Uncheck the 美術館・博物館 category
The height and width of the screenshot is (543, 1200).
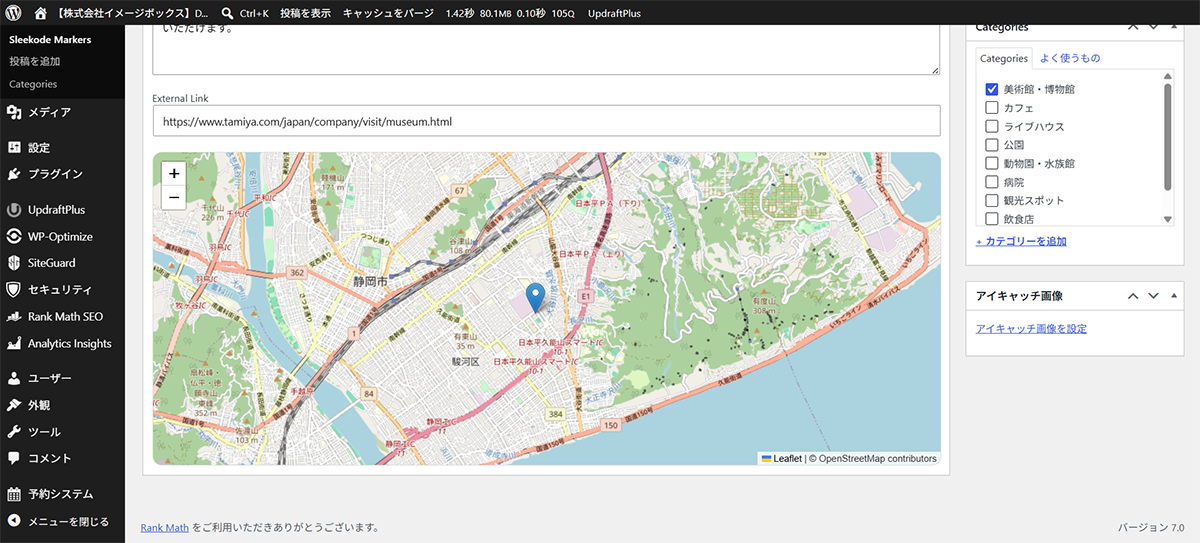tap(992, 89)
